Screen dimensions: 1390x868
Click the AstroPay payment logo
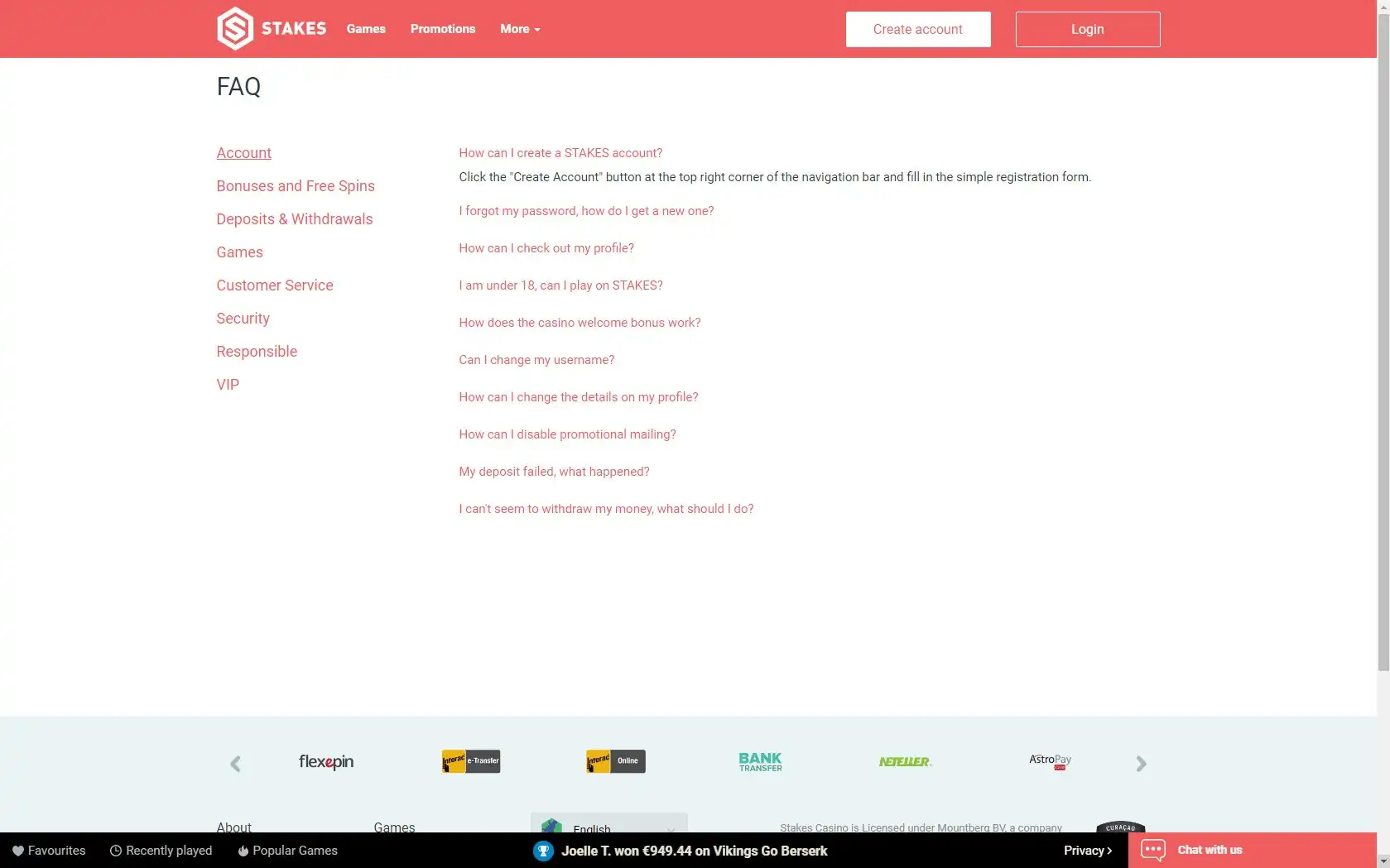(1050, 761)
